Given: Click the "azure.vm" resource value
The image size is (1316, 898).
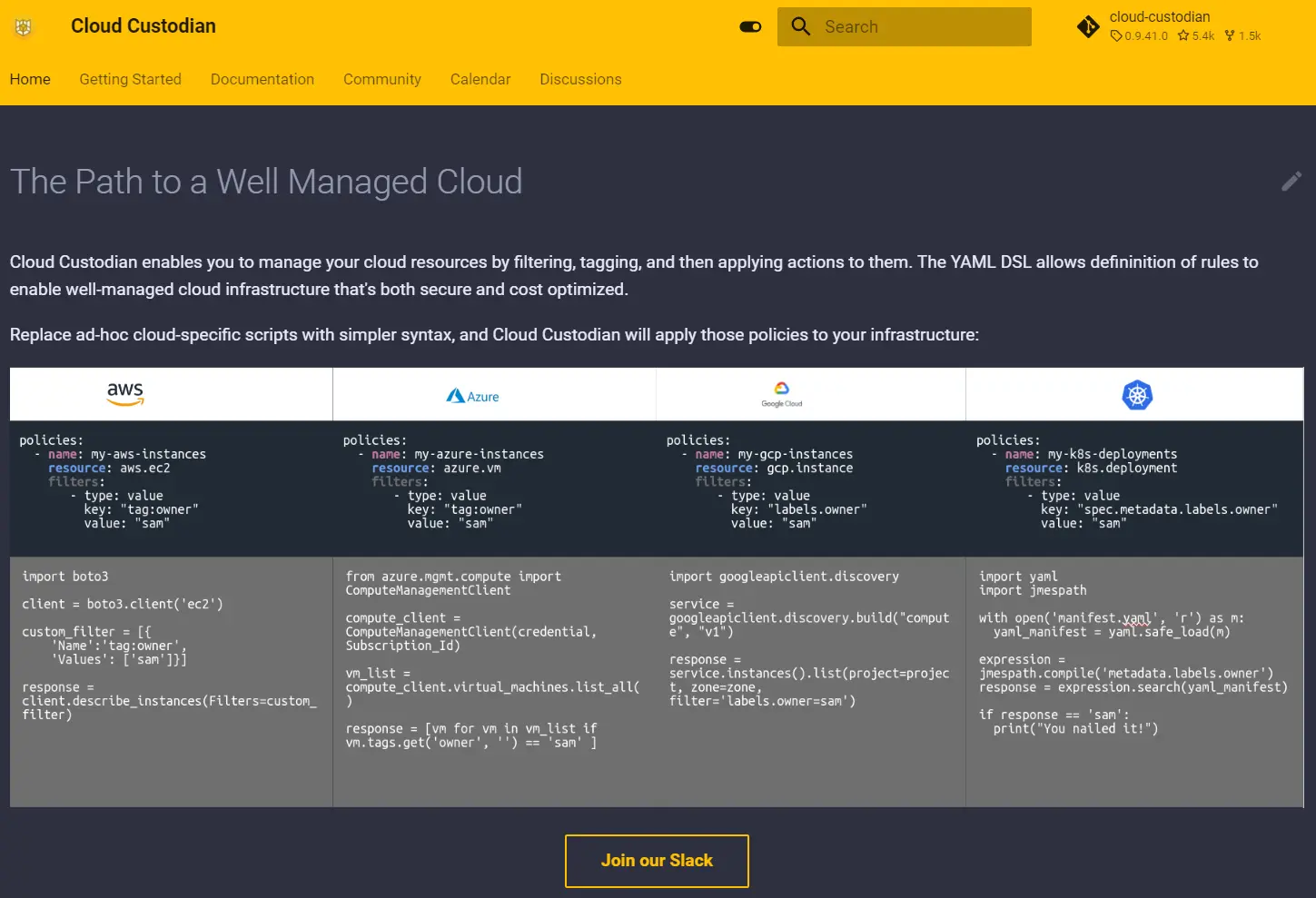Looking at the screenshot, I should [472, 469].
